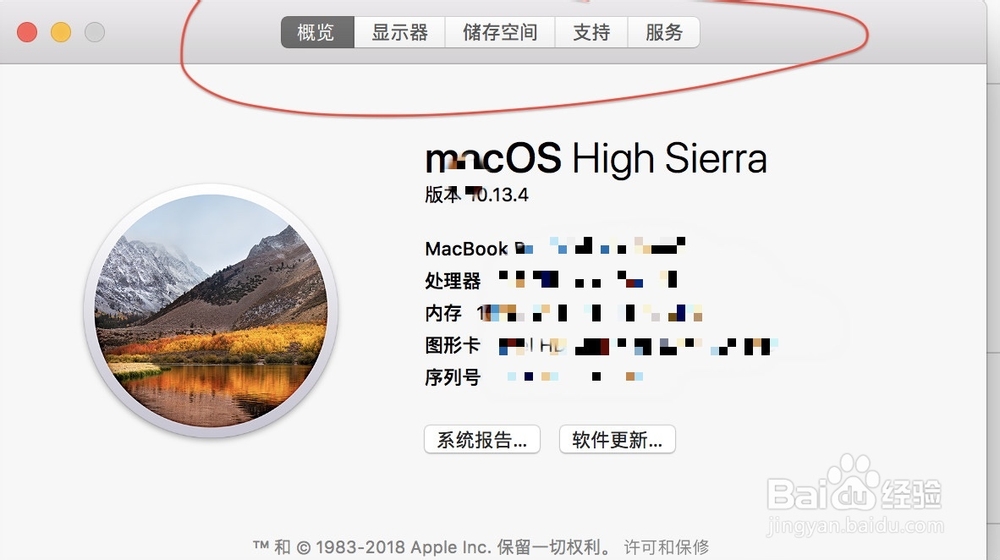Go to the 支持 tab
The height and width of the screenshot is (560, 1000).
click(x=591, y=33)
